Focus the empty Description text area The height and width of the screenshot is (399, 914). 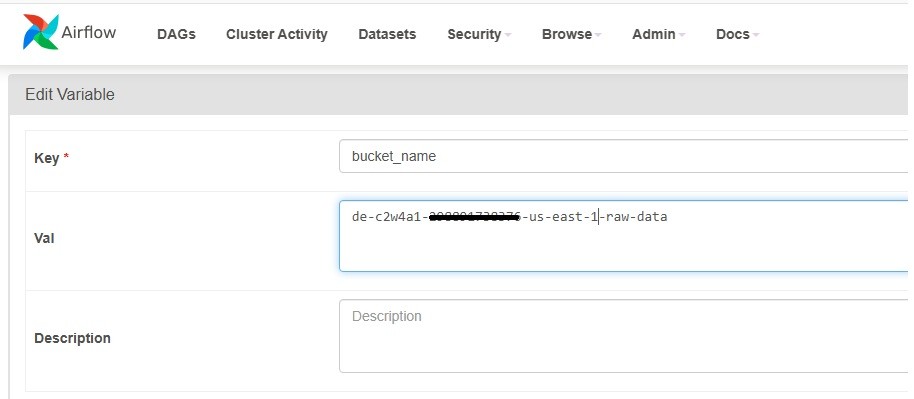click(x=623, y=336)
